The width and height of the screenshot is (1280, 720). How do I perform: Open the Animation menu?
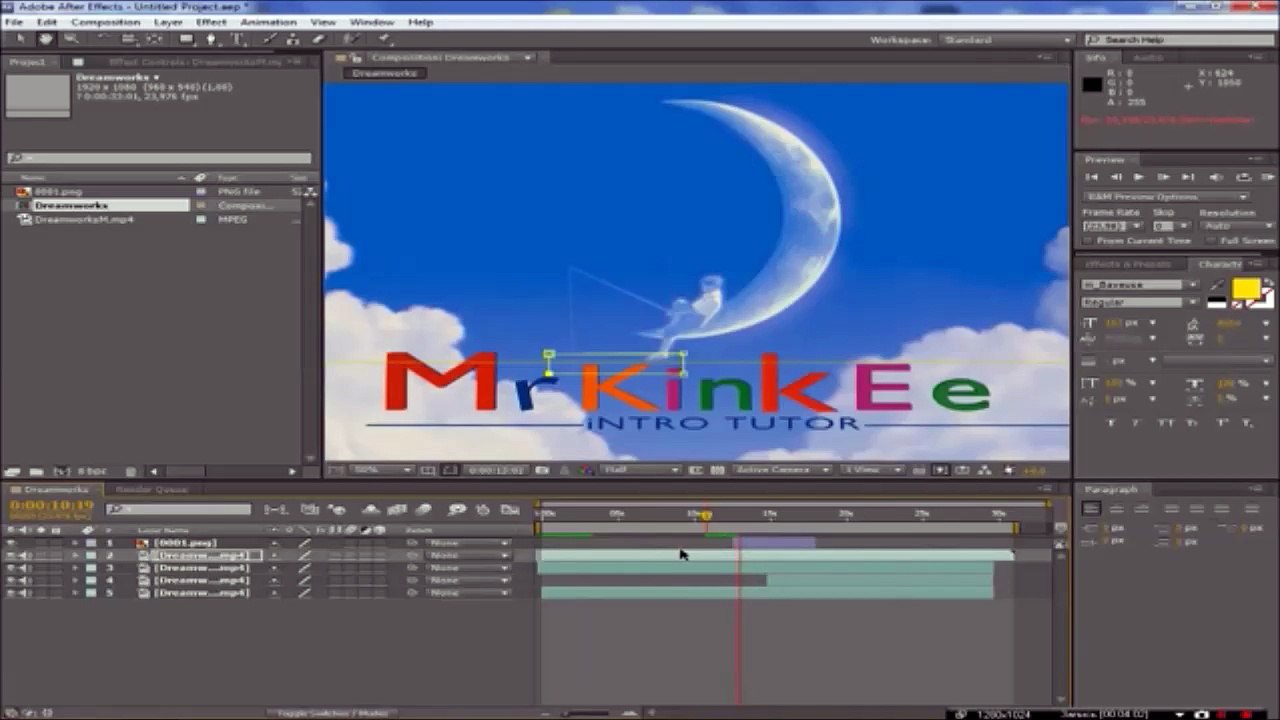click(x=268, y=22)
